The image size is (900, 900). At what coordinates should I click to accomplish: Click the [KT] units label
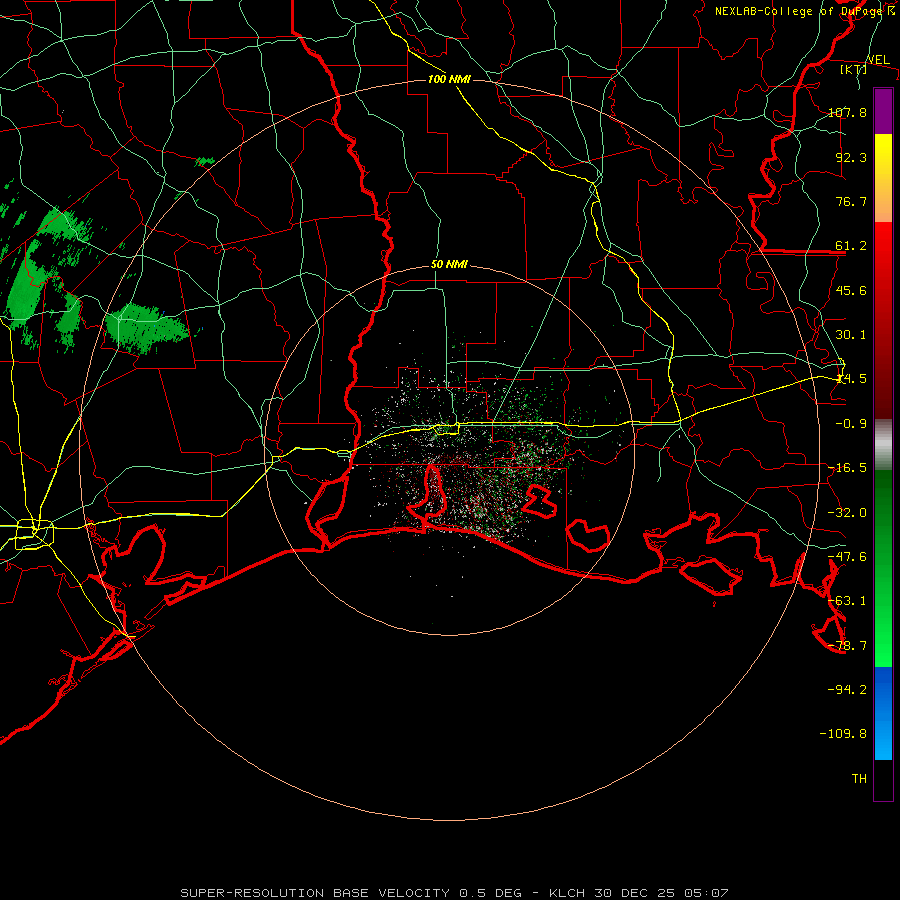pos(854,69)
